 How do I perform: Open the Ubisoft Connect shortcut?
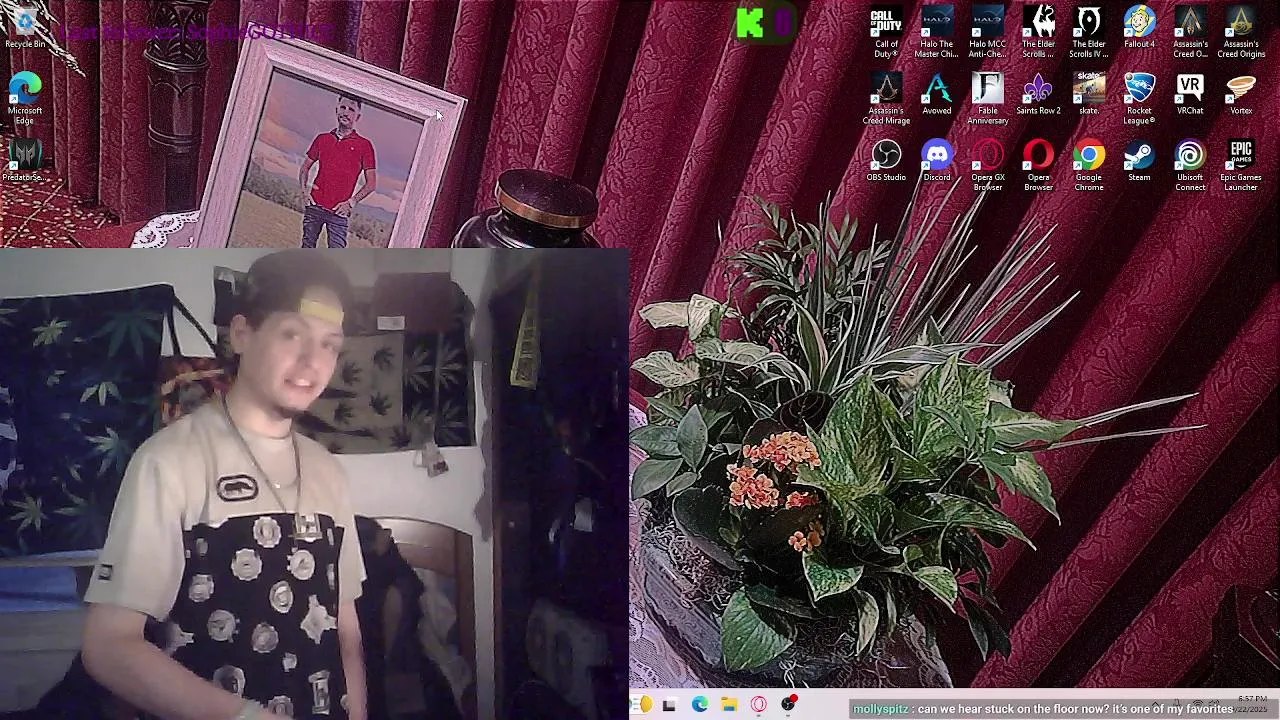[1190, 166]
